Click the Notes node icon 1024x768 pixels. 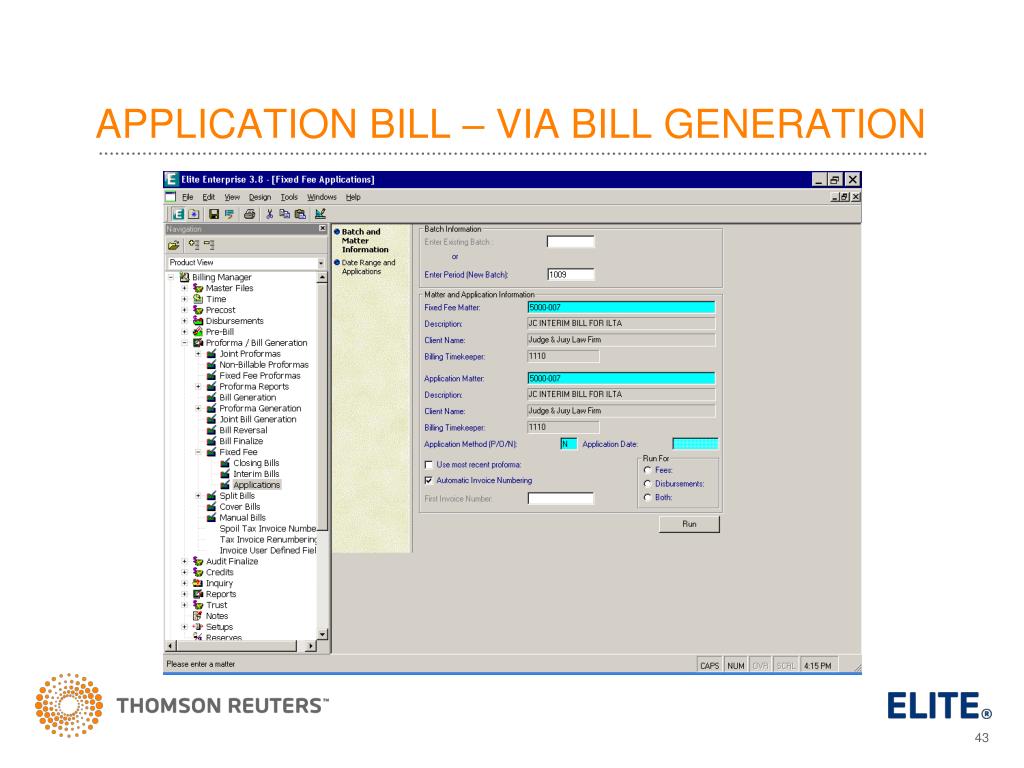[x=198, y=616]
